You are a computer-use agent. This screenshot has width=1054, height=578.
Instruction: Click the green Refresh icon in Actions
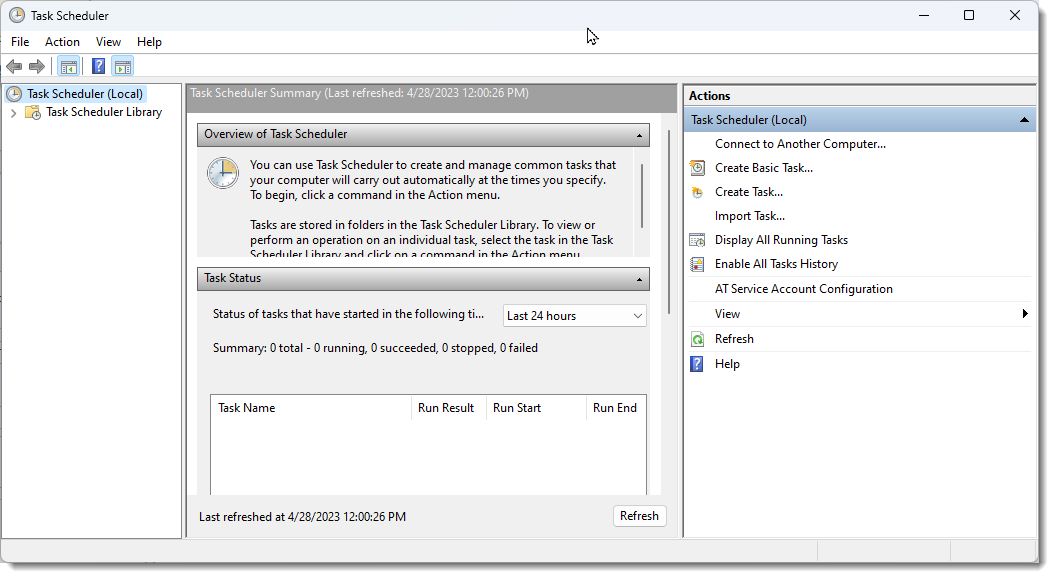[697, 339]
